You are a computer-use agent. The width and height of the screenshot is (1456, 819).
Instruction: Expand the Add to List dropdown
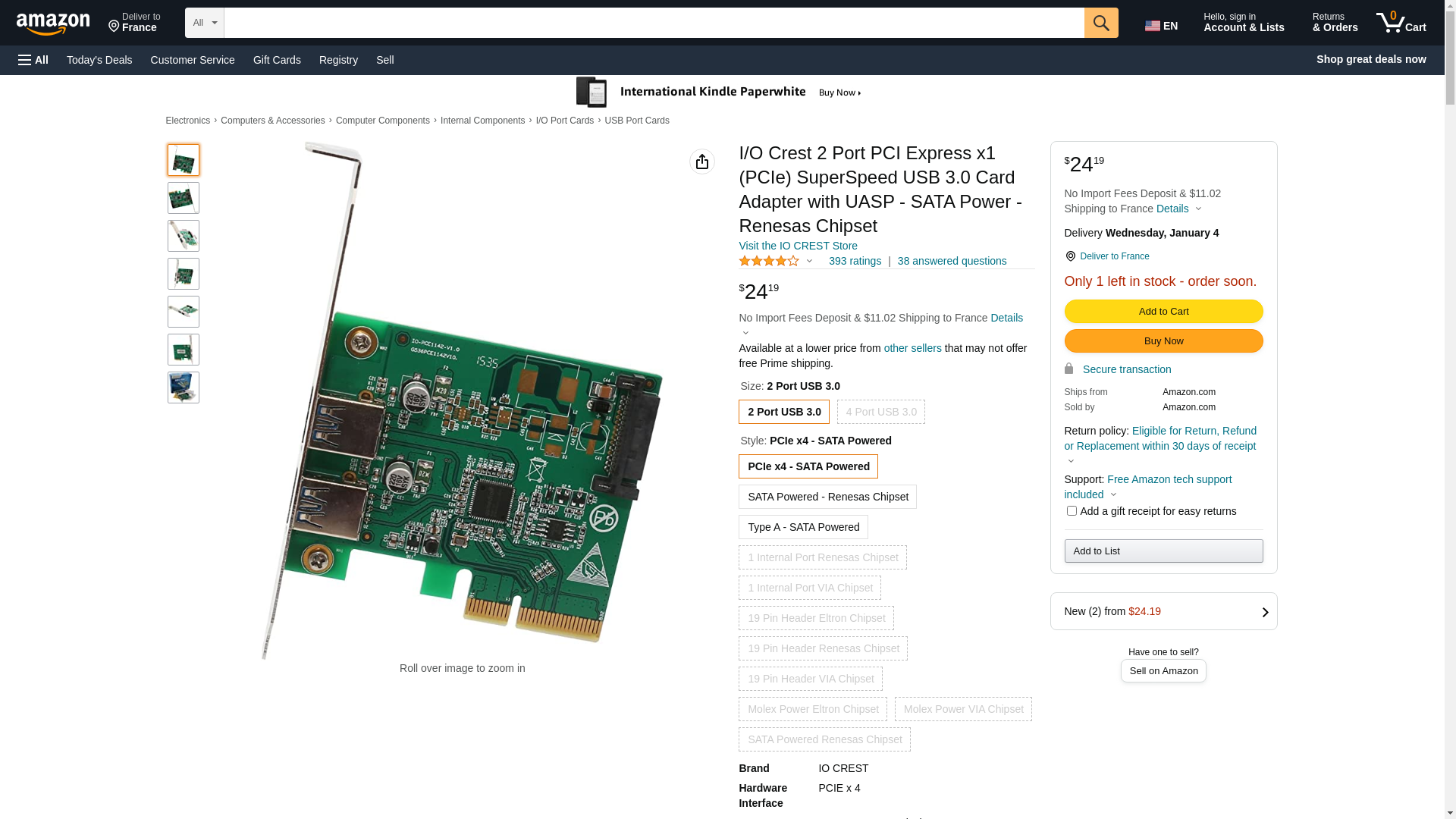(x=1163, y=551)
